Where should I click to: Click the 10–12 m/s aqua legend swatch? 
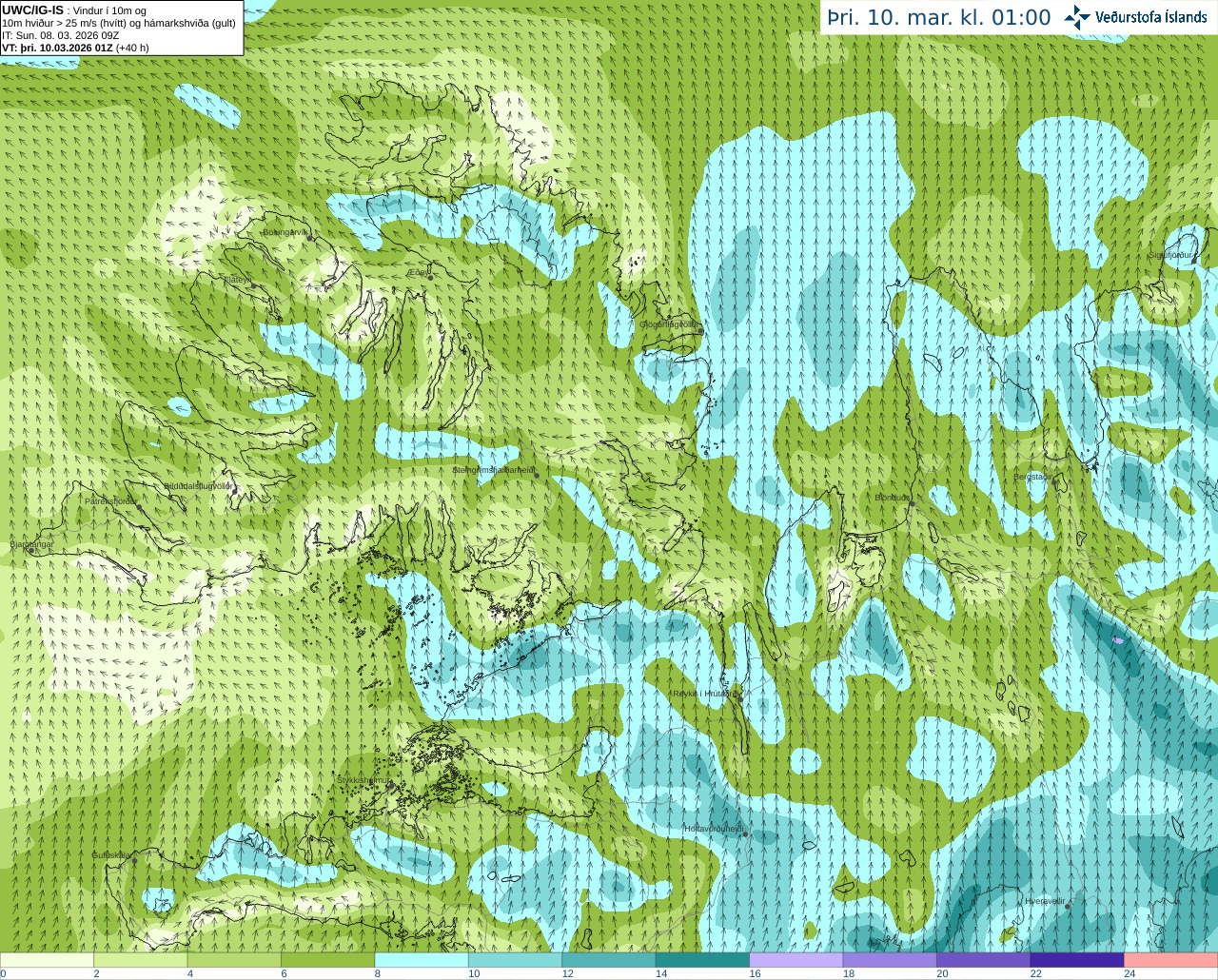(515, 960)
